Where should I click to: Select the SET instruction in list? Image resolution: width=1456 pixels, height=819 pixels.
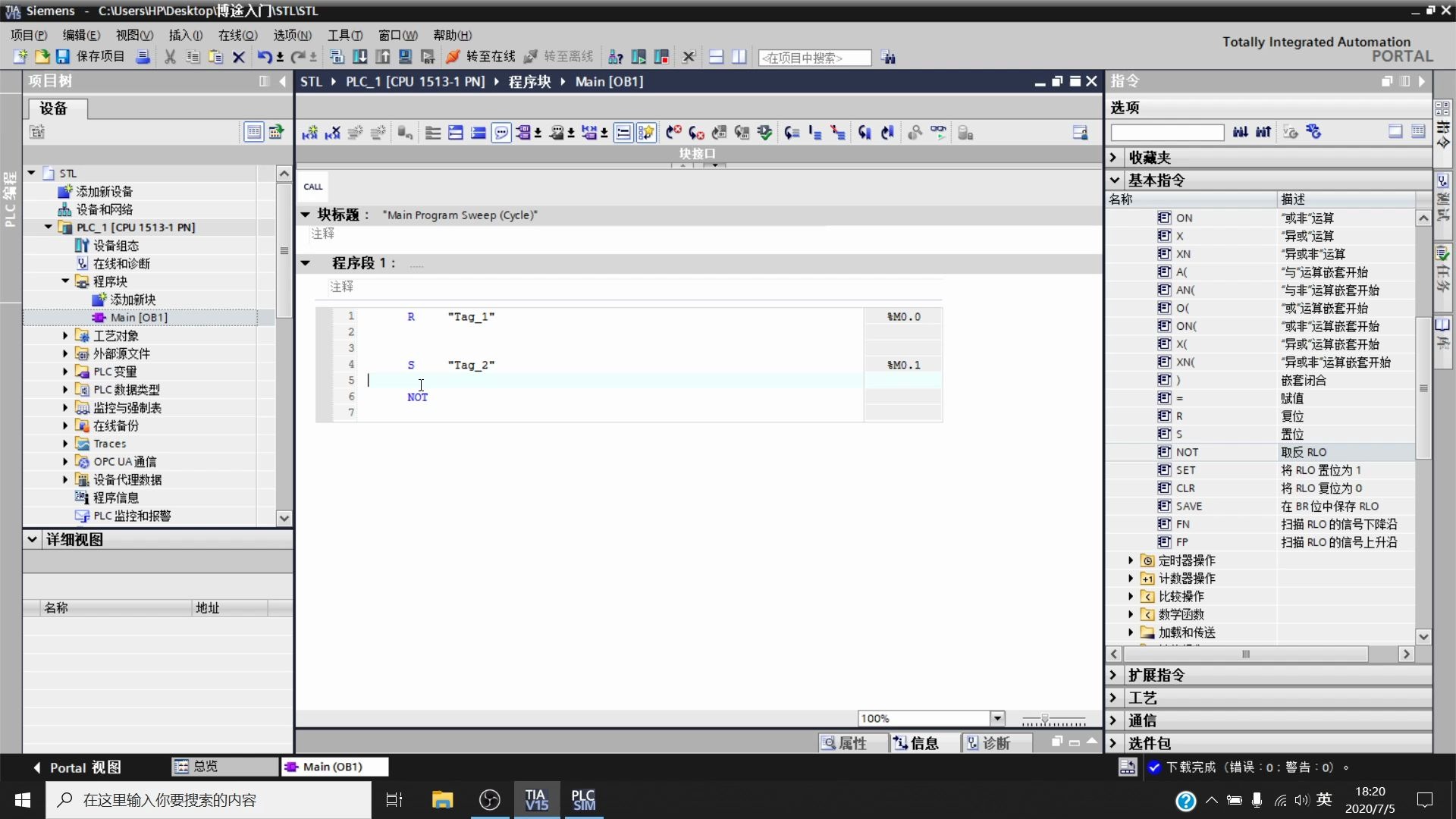tap(1185, 470)
